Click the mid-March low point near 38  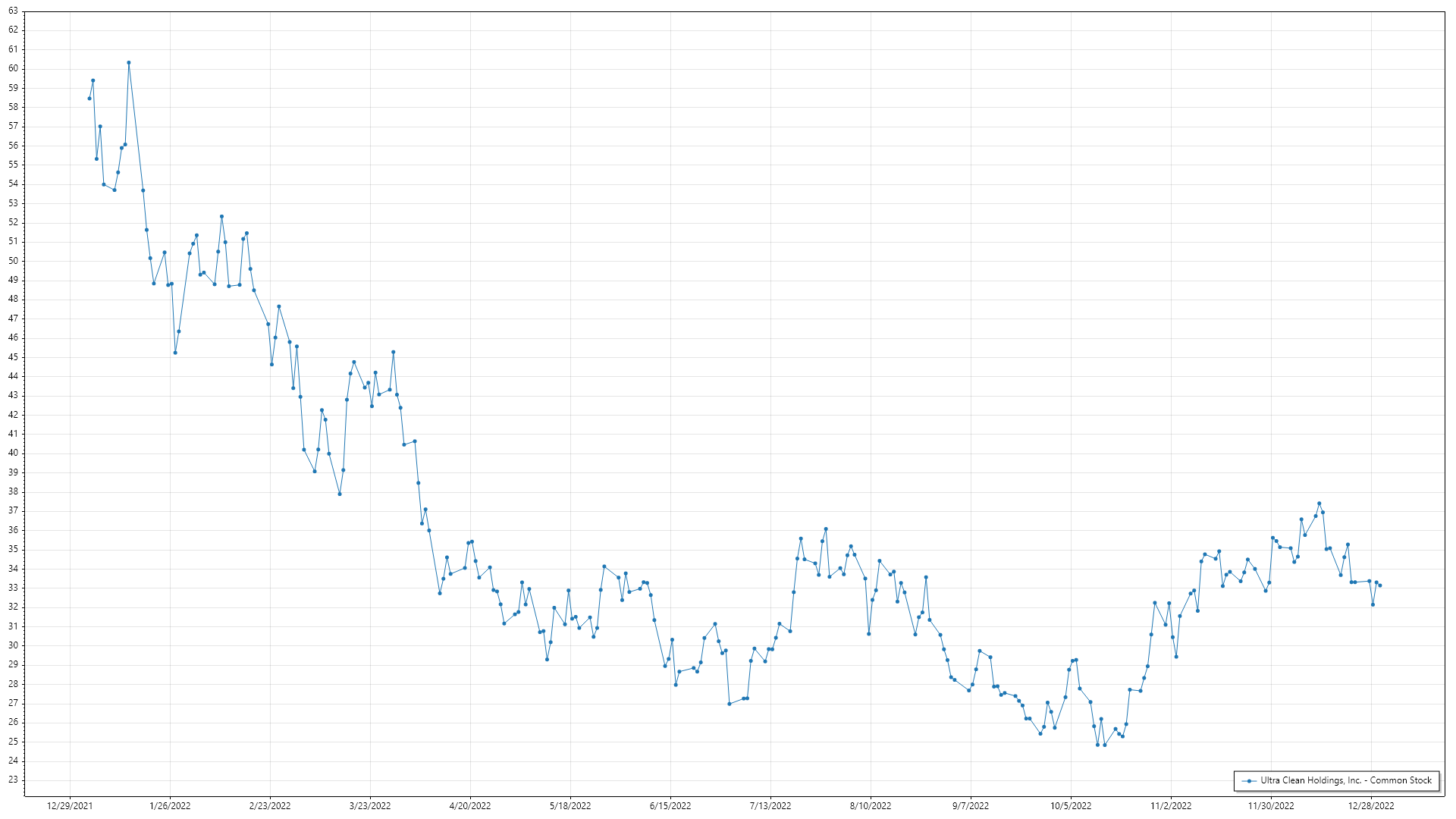click(x=340, y=494)
